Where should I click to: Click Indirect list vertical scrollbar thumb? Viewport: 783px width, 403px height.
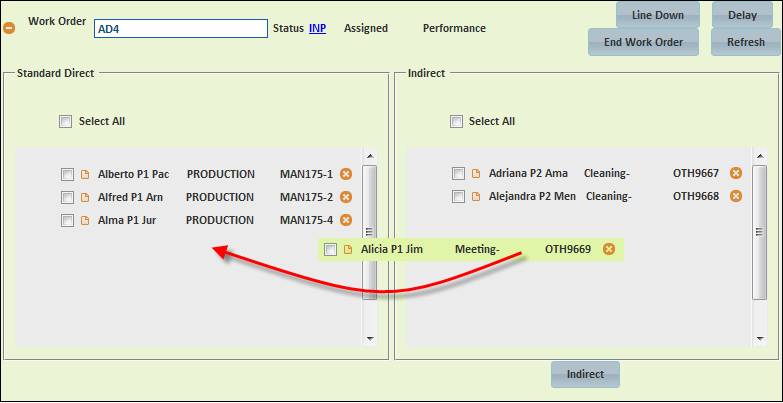760,232
